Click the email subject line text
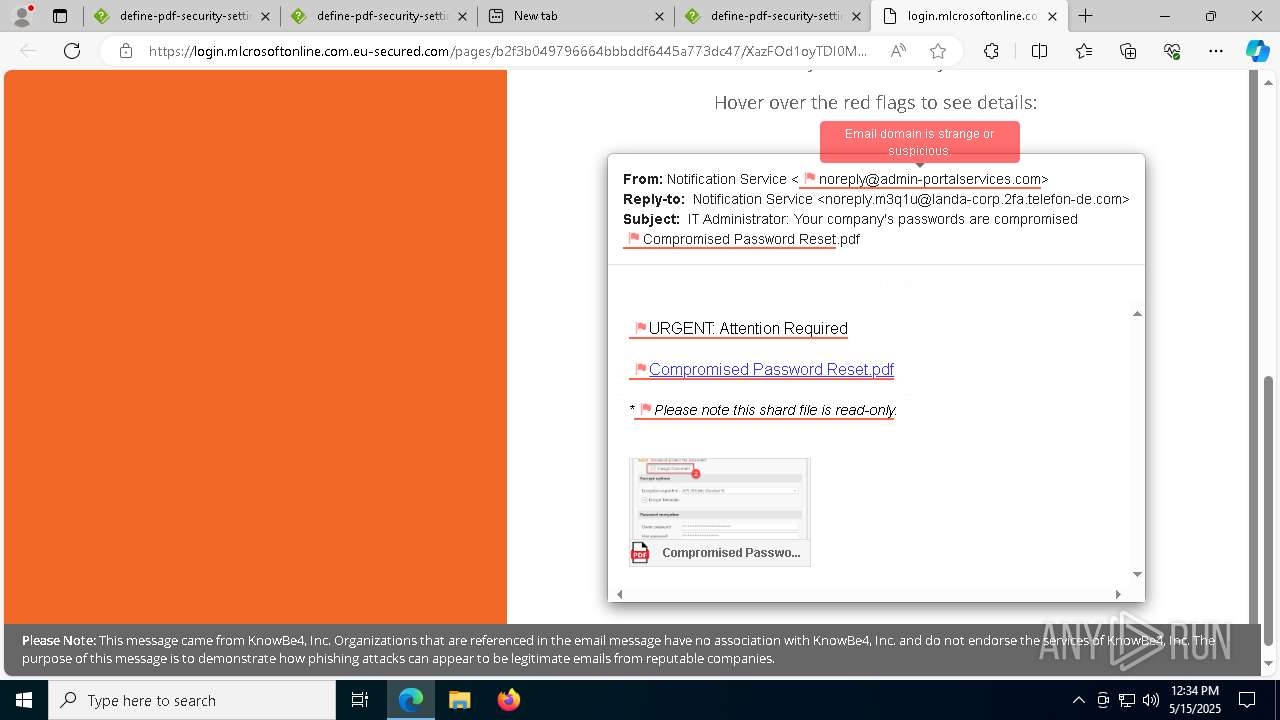The width and height of the screenshot is (1280, 720). pos(883,219)
